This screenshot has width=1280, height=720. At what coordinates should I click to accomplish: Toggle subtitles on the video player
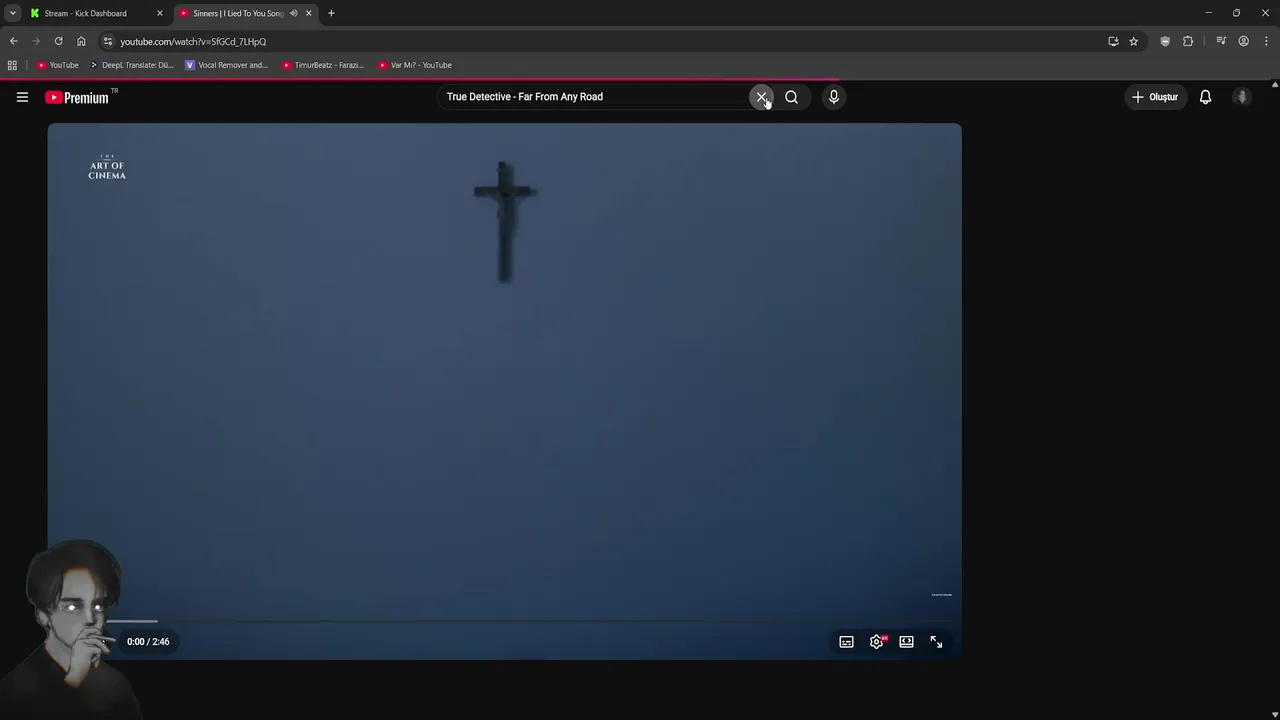[846, 642]
